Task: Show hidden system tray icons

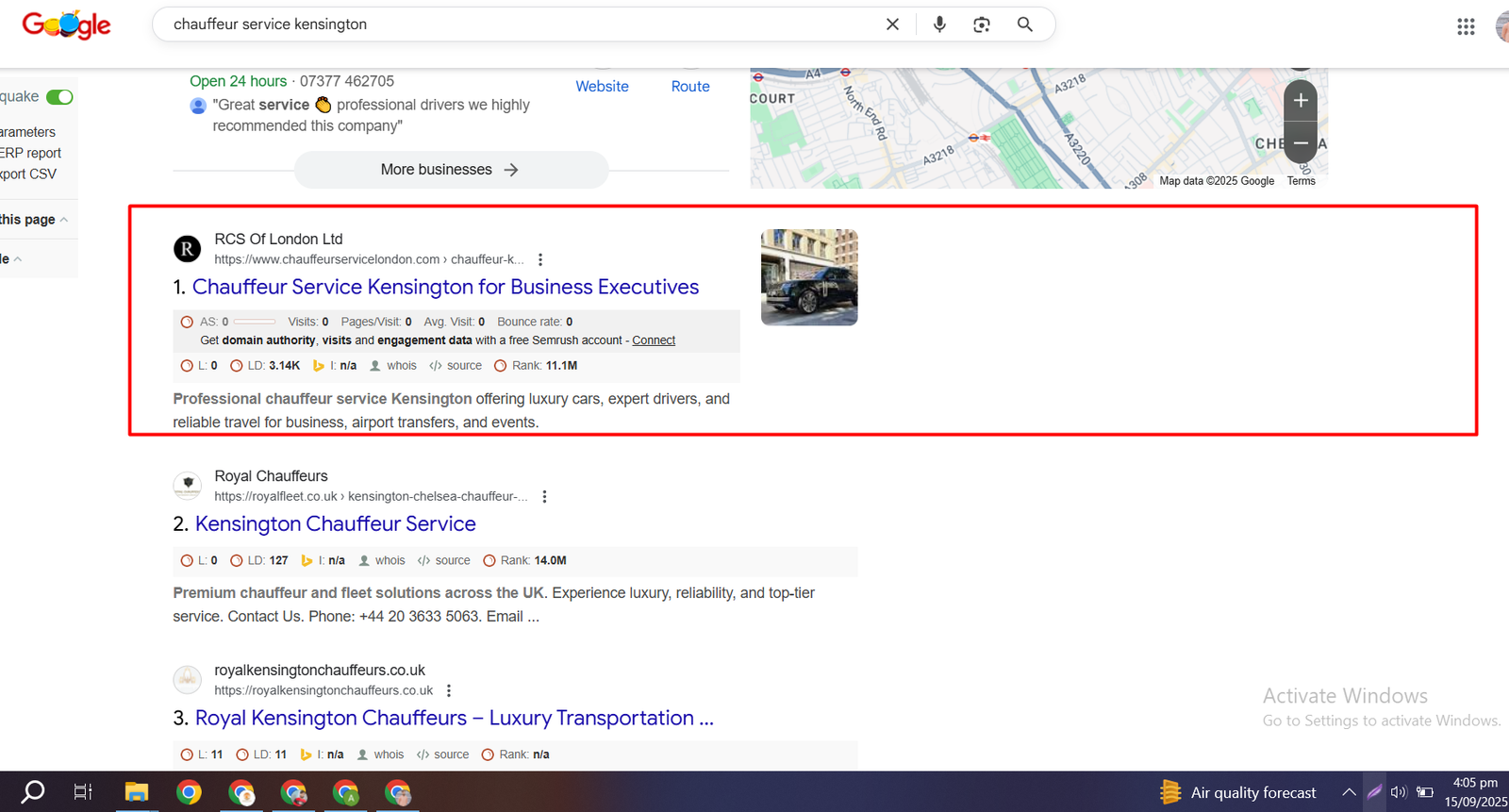Action: [x=1350, y=792]
